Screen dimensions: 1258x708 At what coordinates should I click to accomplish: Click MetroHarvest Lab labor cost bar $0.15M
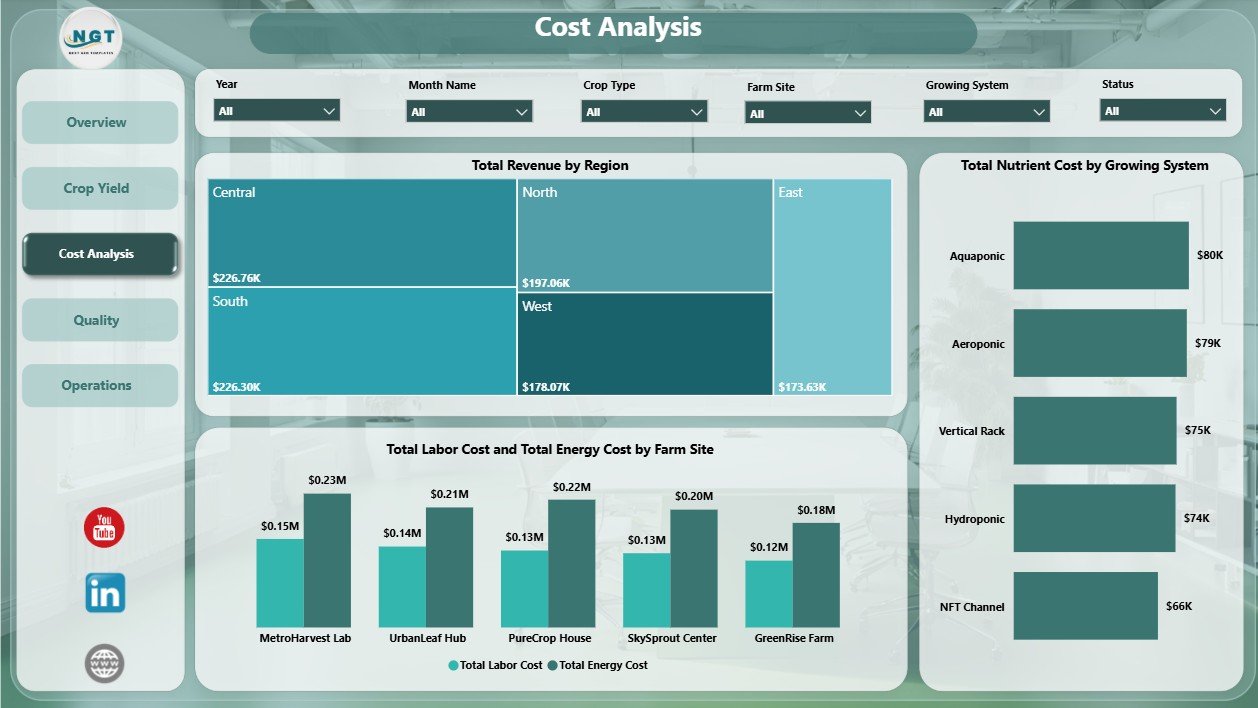(x=280, y=583)
